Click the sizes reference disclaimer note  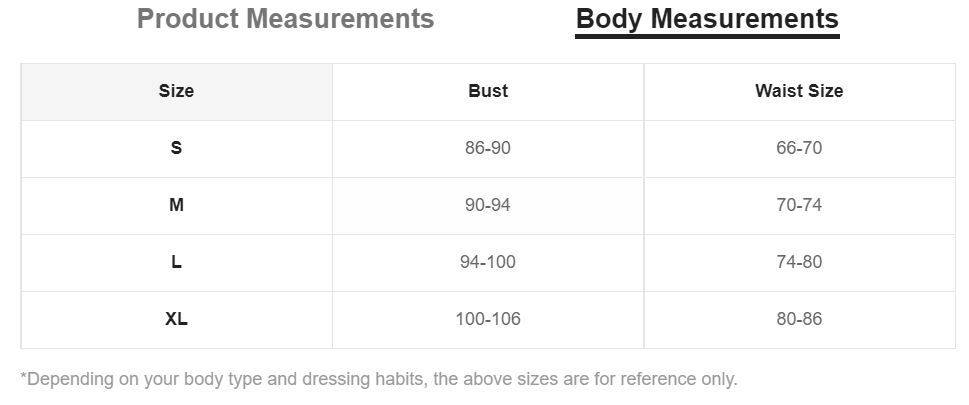point(379,379)
